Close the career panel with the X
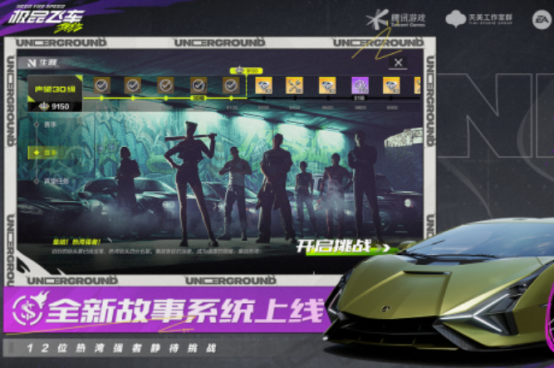The image size is (554, 368). [398, 63]
